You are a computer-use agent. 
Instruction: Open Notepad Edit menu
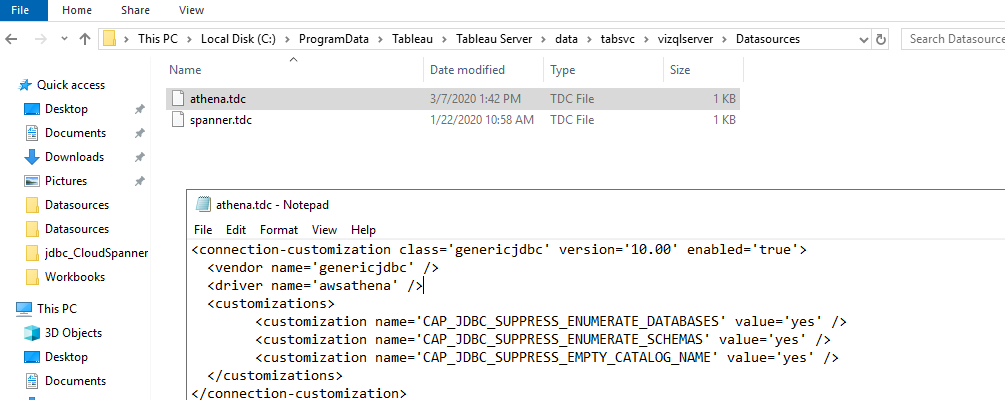pos(236,229)
